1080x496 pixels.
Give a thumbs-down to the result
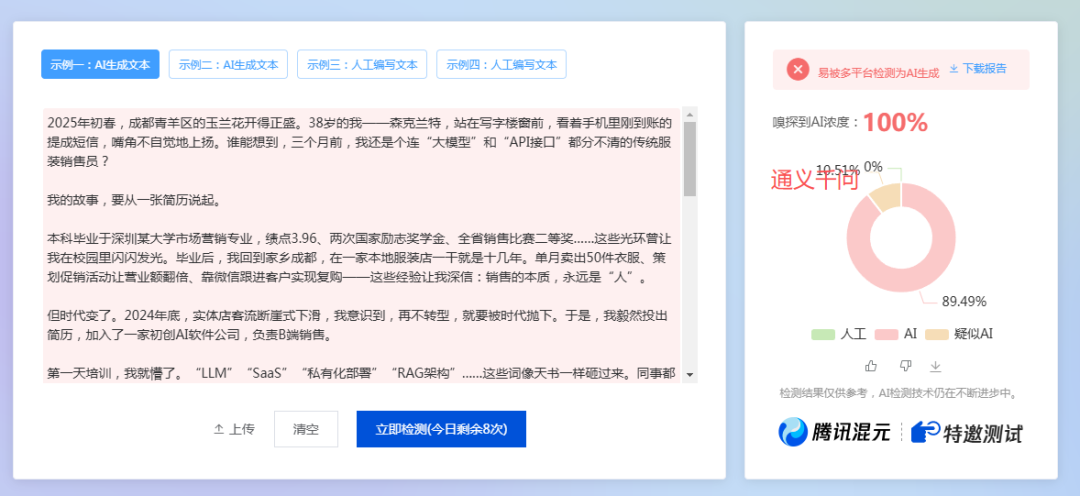coord(905,366)
